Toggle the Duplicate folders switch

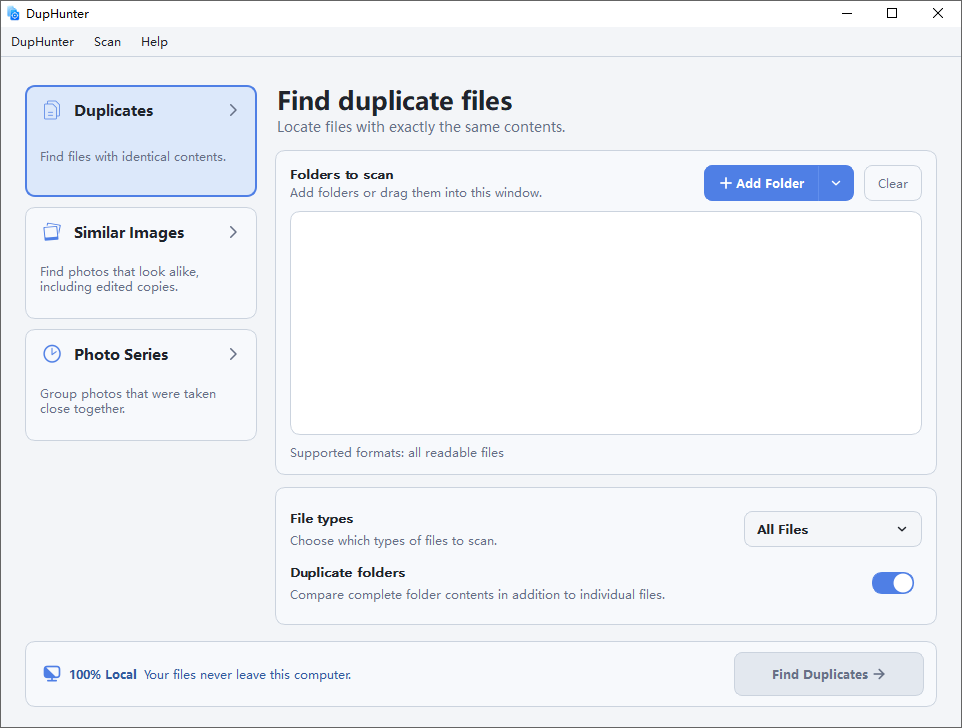(x=893, y=583)
